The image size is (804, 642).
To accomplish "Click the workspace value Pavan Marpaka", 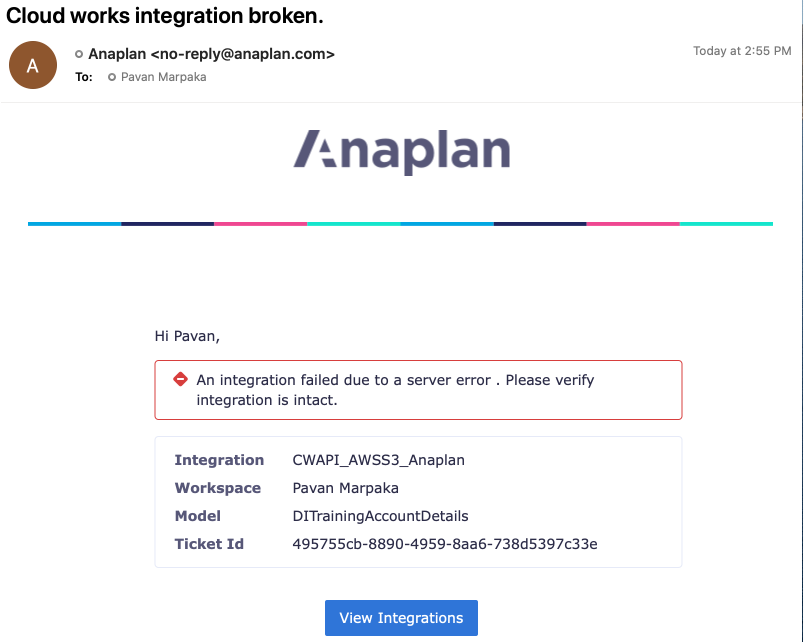I will tap(346, 488).
